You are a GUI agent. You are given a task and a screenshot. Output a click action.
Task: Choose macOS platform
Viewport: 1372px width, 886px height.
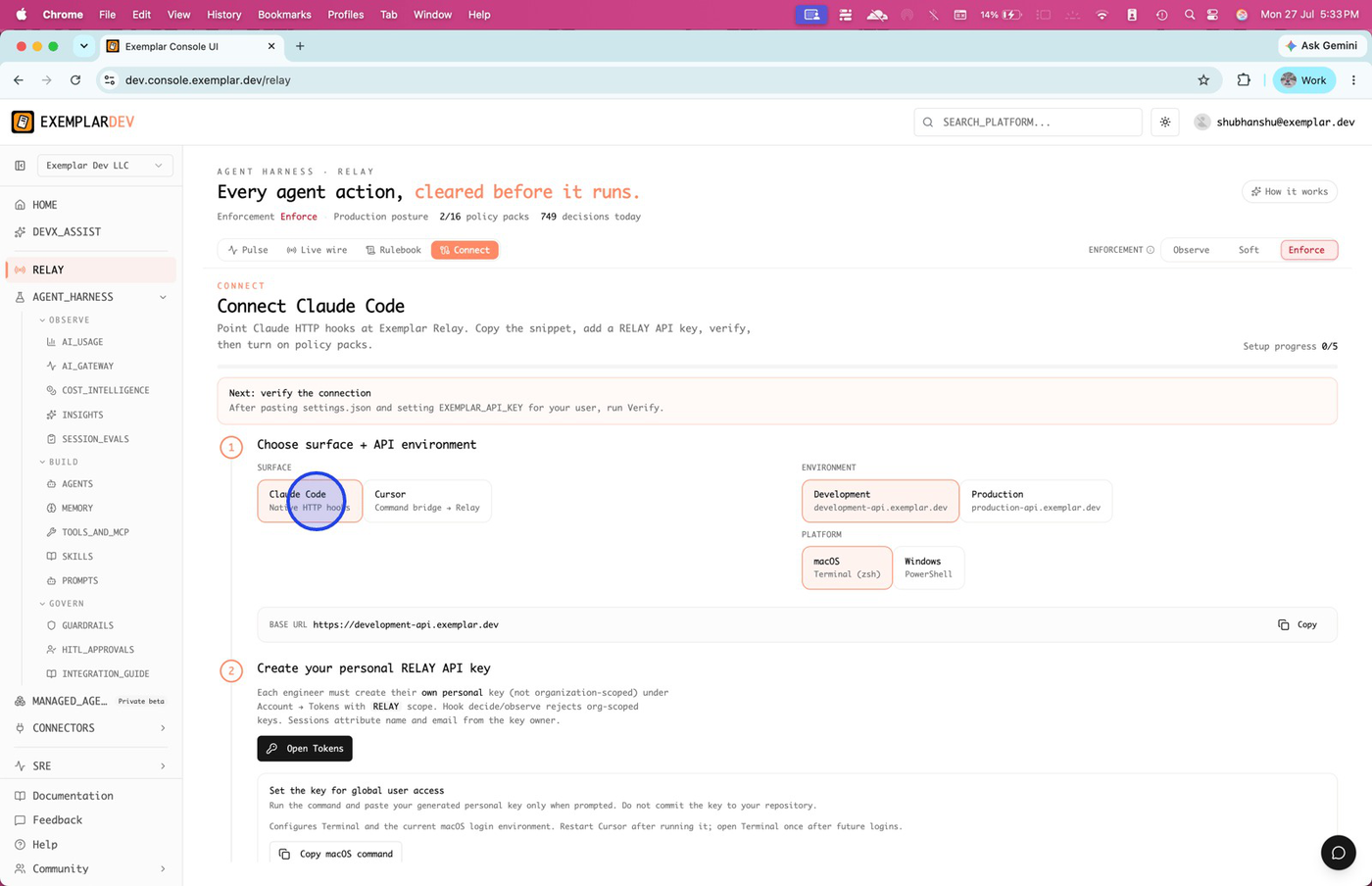(x=847, y=567)
